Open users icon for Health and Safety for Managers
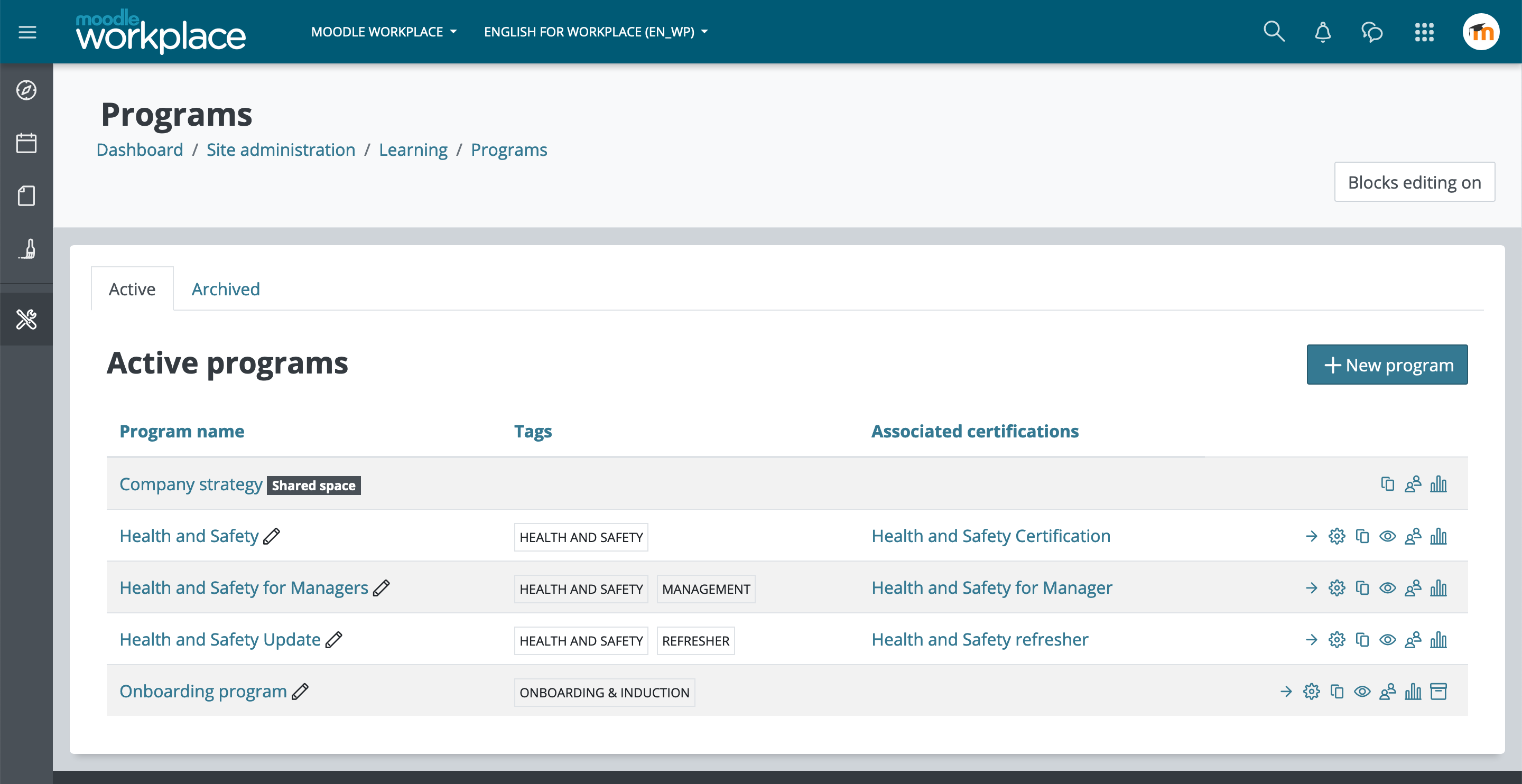Viewport: 1522px width, 784px height. 1413,588
